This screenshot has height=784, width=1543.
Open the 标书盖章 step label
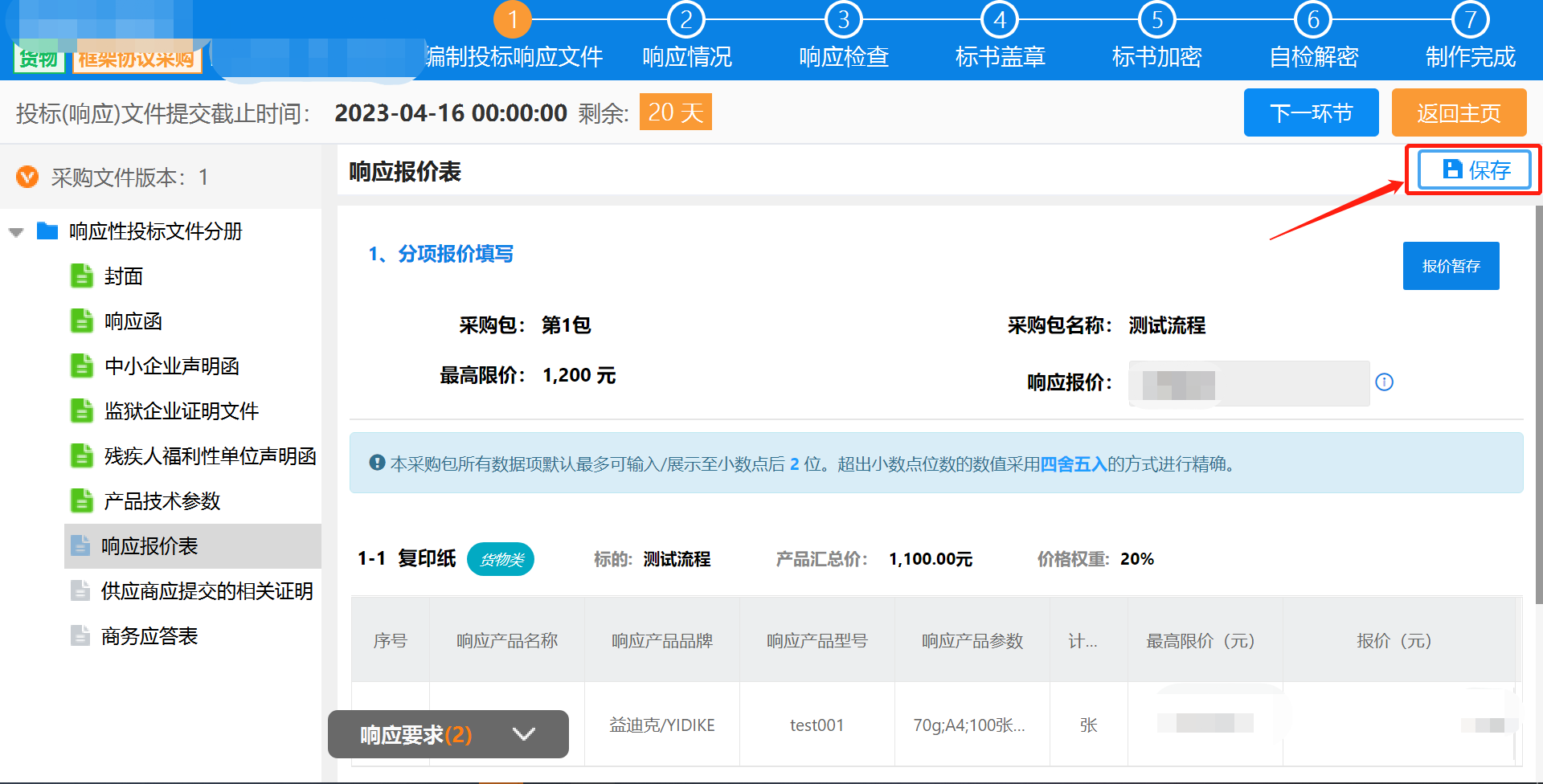1001,57
